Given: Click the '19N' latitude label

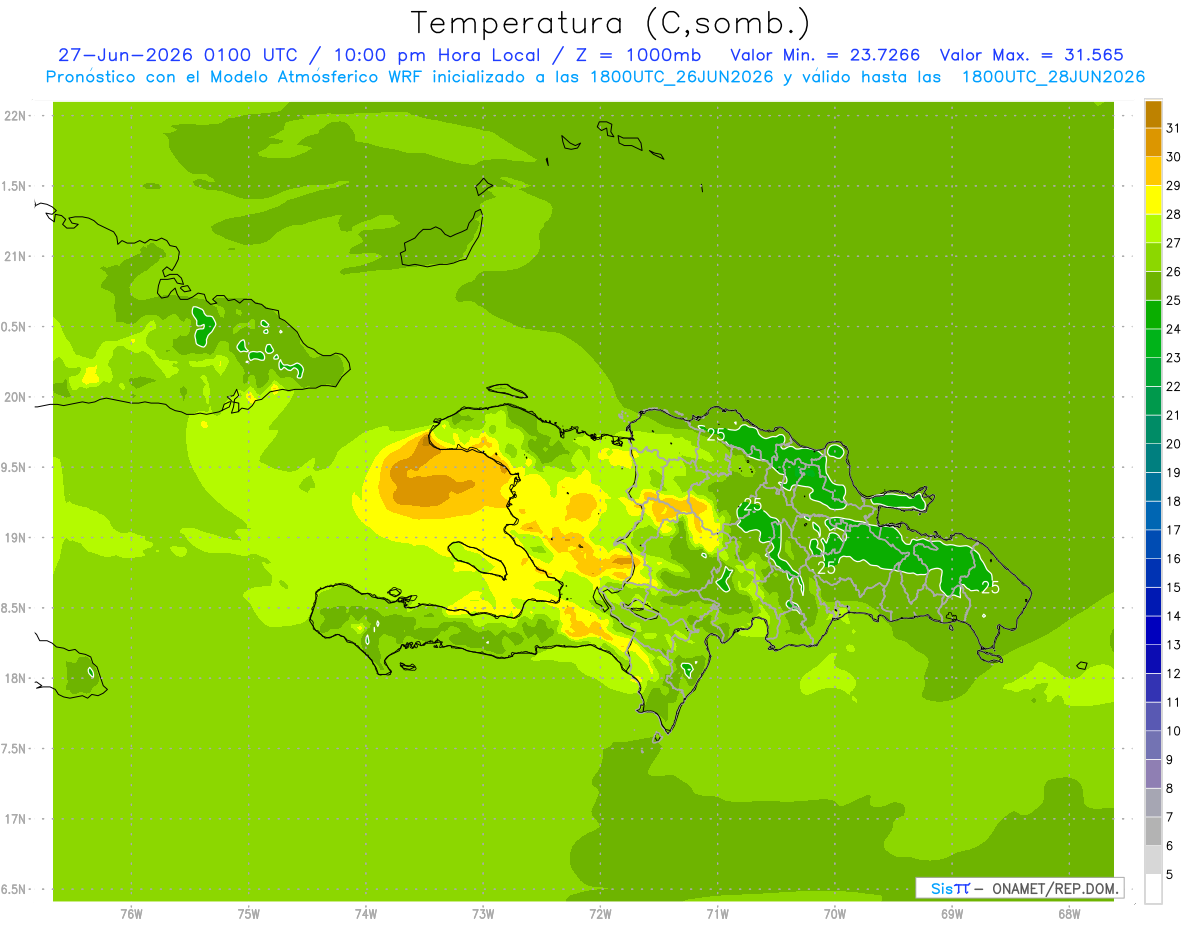Looking at the screenshot, I should [x=15, y=538].
